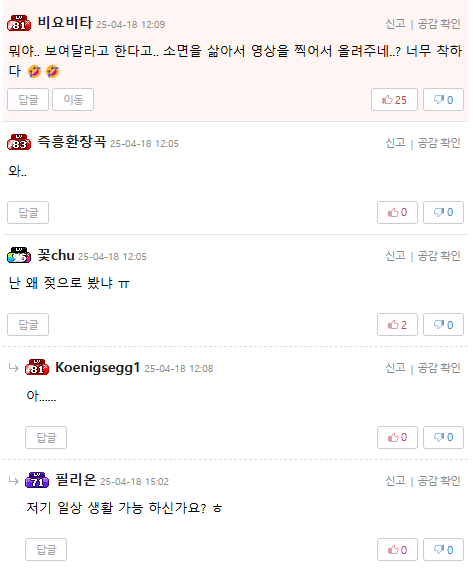Click the purple level 71 badge of 필리온
Image resolution: width=473 pixels, height=569 pixels.
point(37,480)
